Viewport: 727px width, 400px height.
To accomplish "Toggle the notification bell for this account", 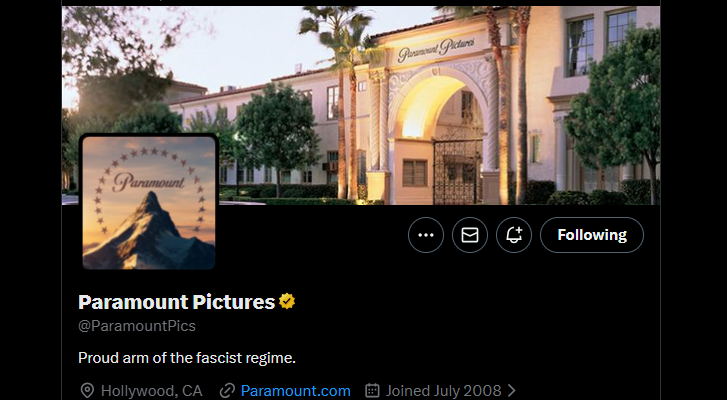I will 514,235.
